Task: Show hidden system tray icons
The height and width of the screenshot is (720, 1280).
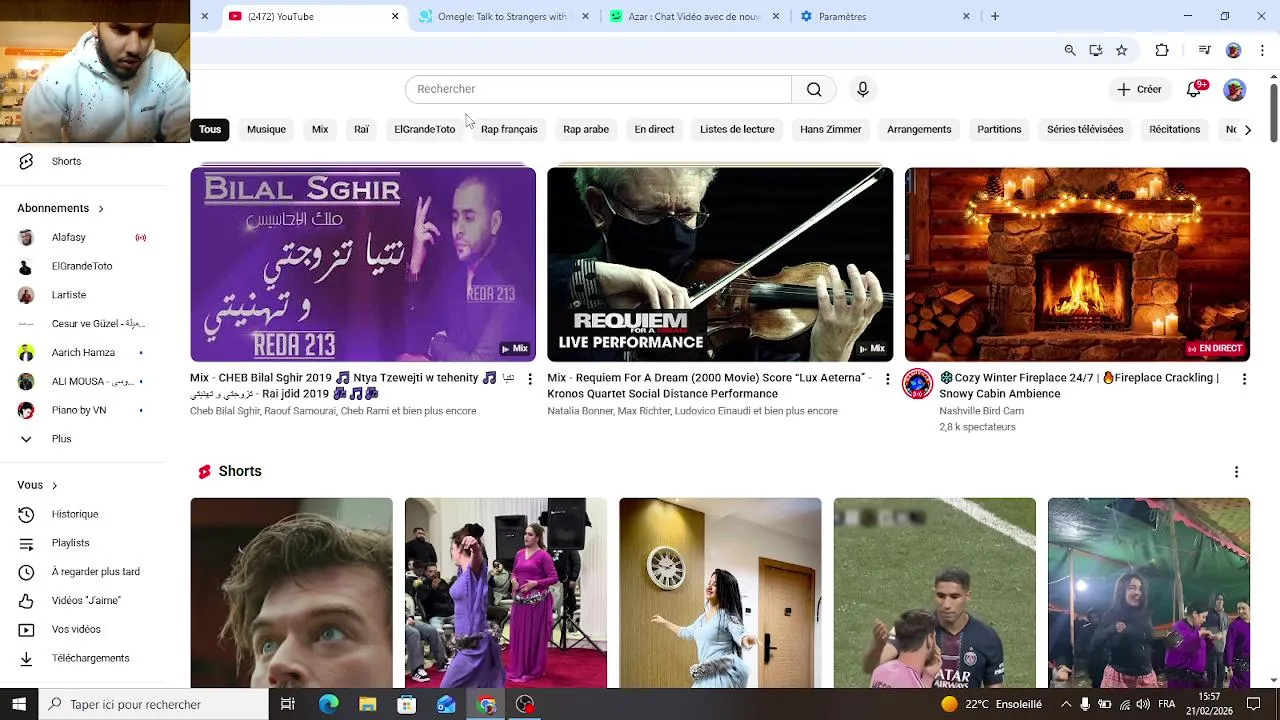Action: pyautogui.click(x=1066, y=704)
